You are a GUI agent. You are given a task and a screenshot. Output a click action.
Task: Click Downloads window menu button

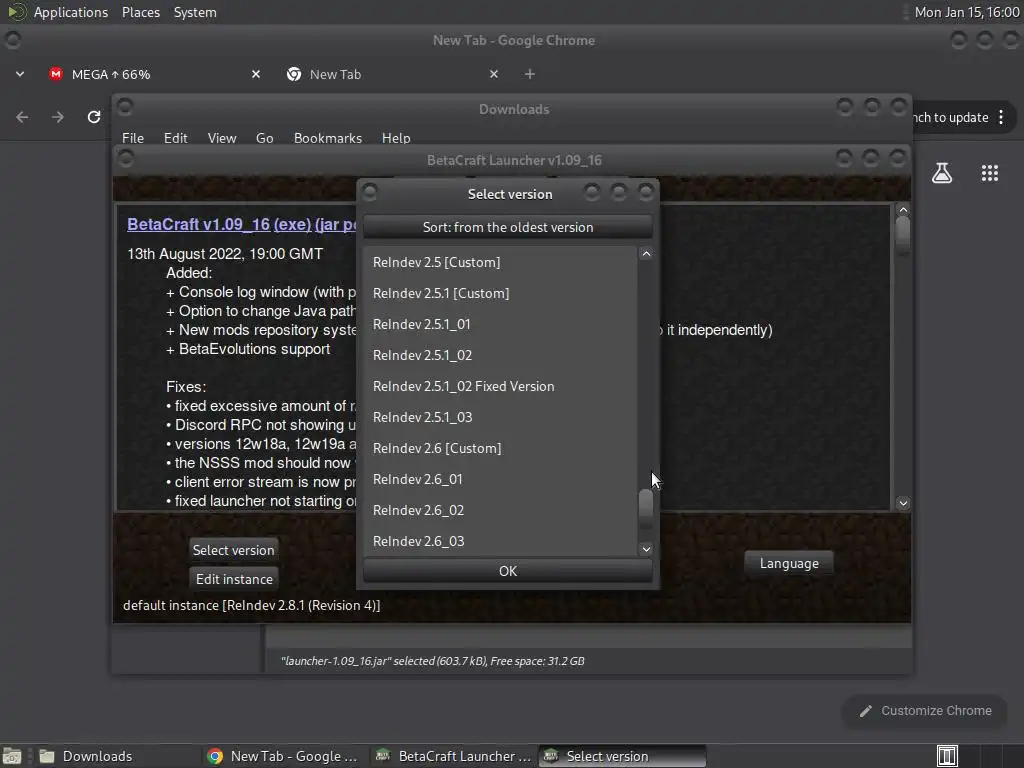coord(125,106)
